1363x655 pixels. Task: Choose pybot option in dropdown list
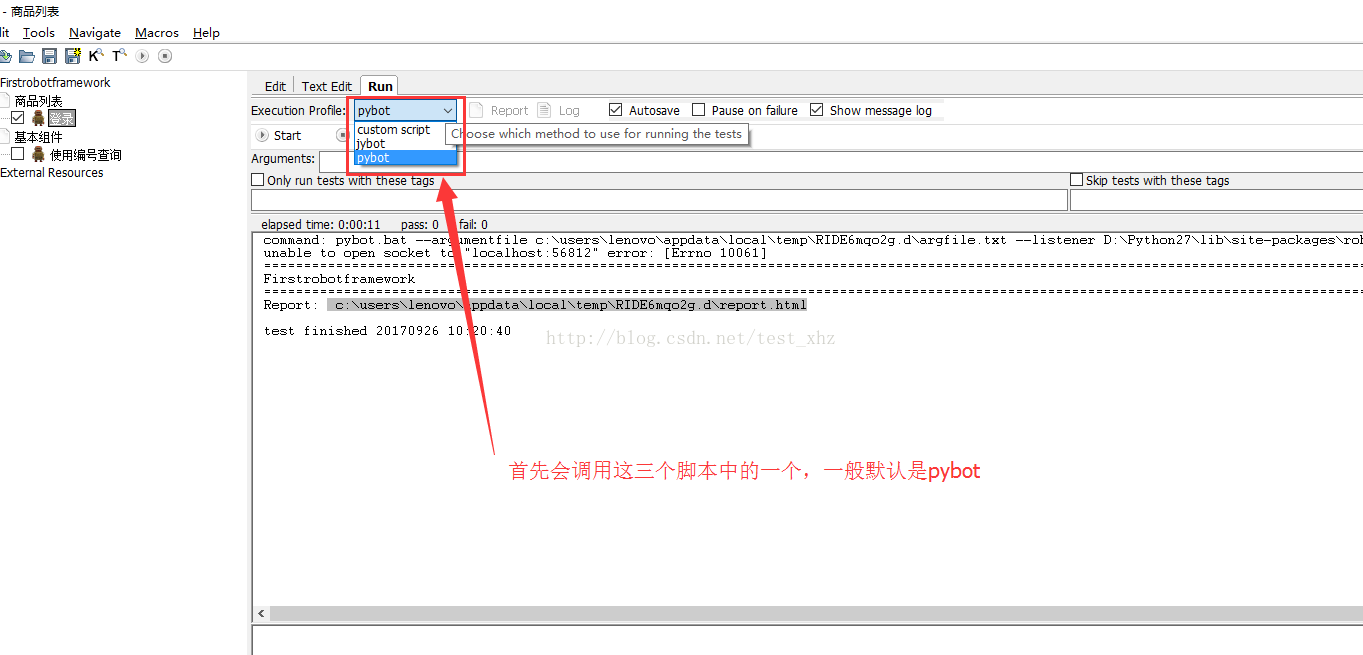(405, 158)
